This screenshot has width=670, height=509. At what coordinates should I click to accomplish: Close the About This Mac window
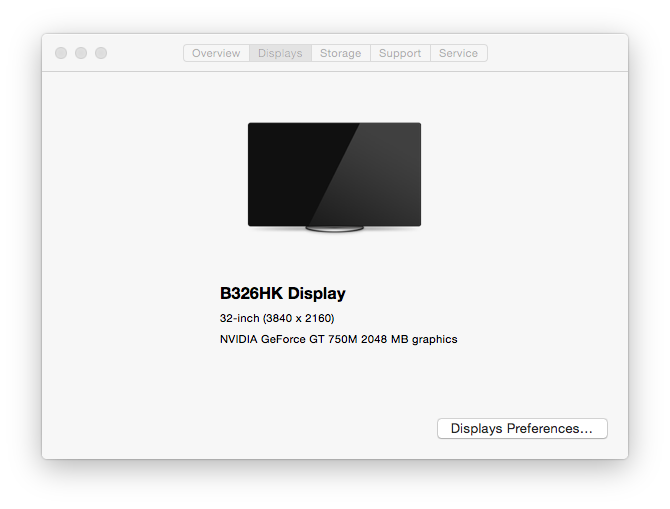(x=61, y=53)
